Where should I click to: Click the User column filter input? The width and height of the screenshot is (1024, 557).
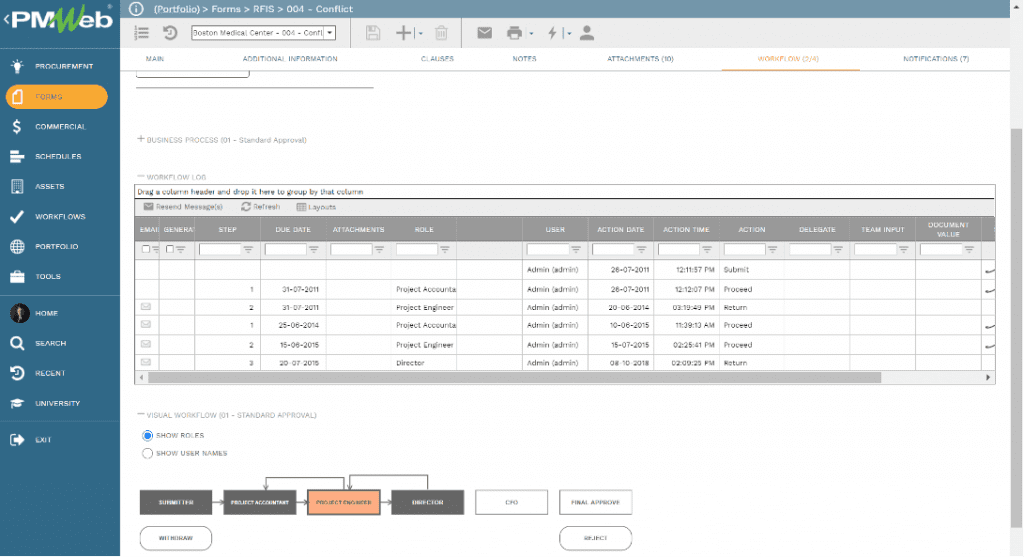pos(547,249)
